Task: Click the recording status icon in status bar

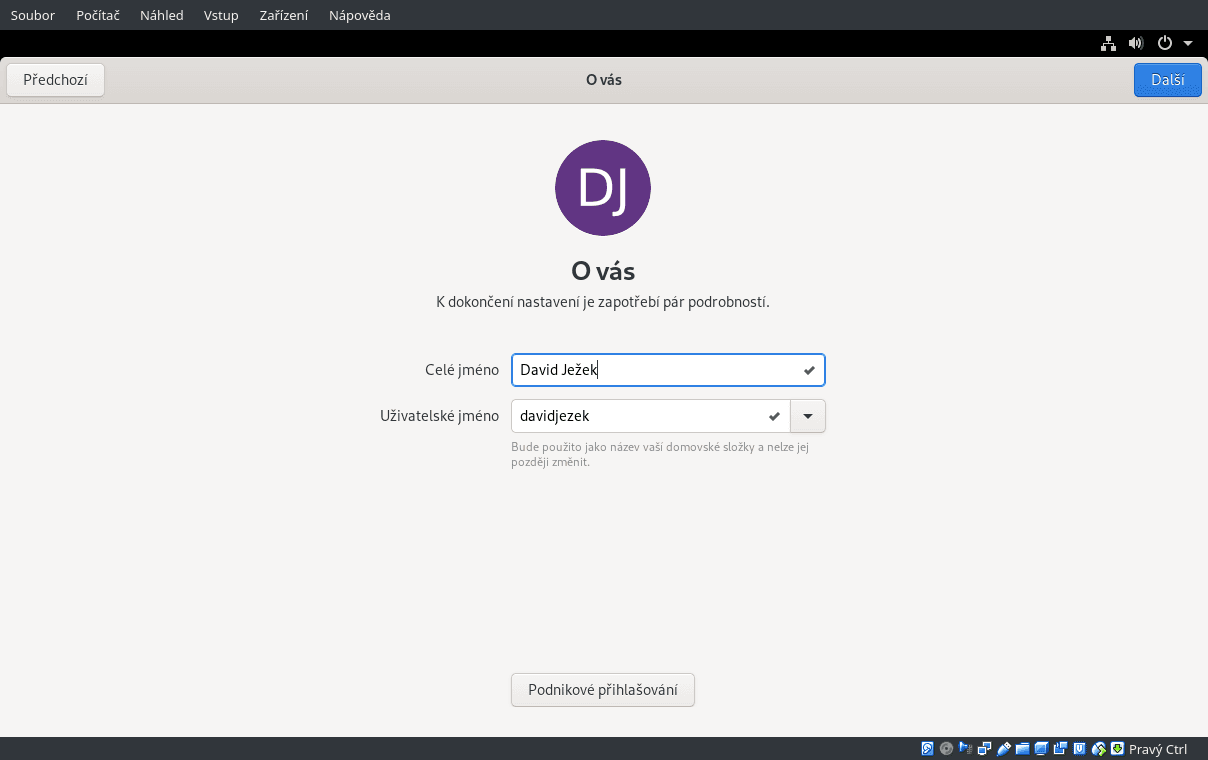Action: [x=1060, y=748]
